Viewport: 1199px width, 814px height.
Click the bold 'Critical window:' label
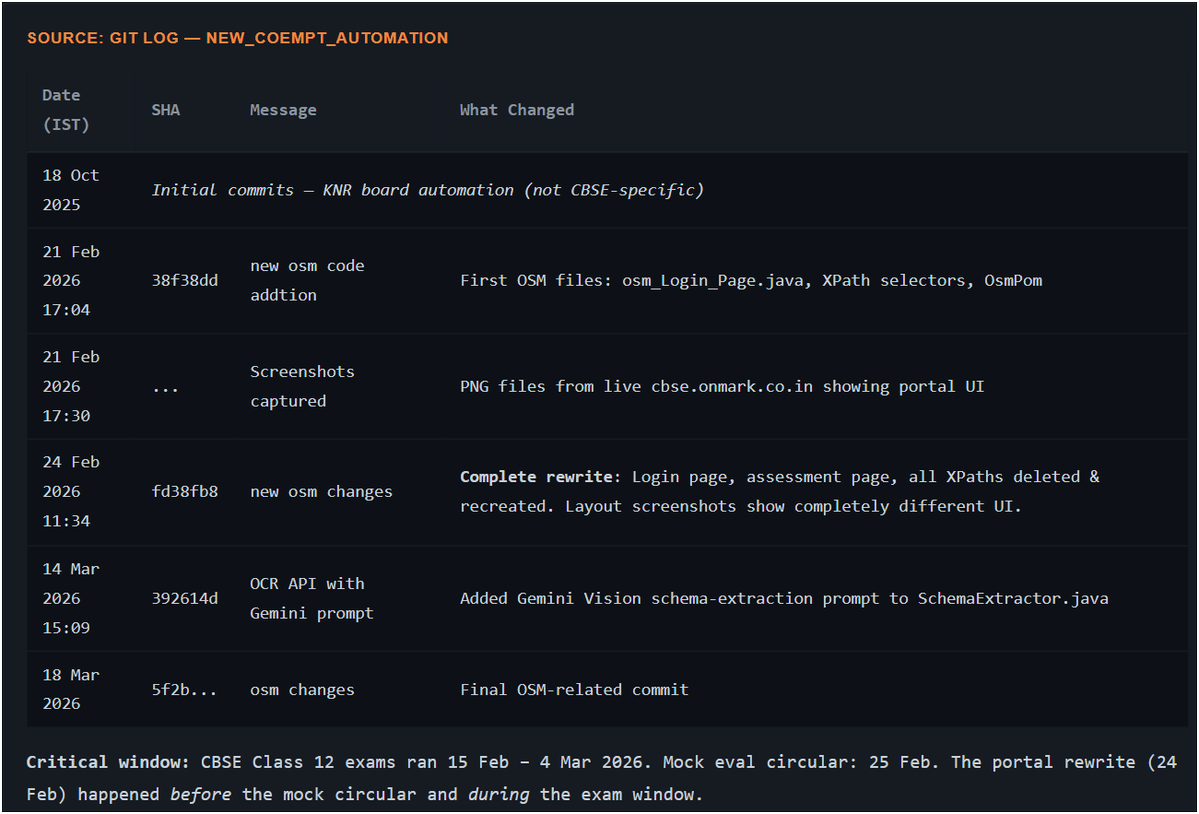pos(107,762)
